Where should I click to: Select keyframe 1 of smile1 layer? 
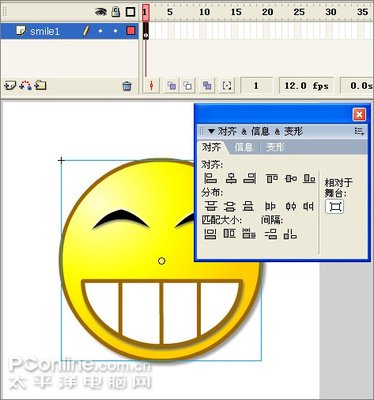[146, 31]
